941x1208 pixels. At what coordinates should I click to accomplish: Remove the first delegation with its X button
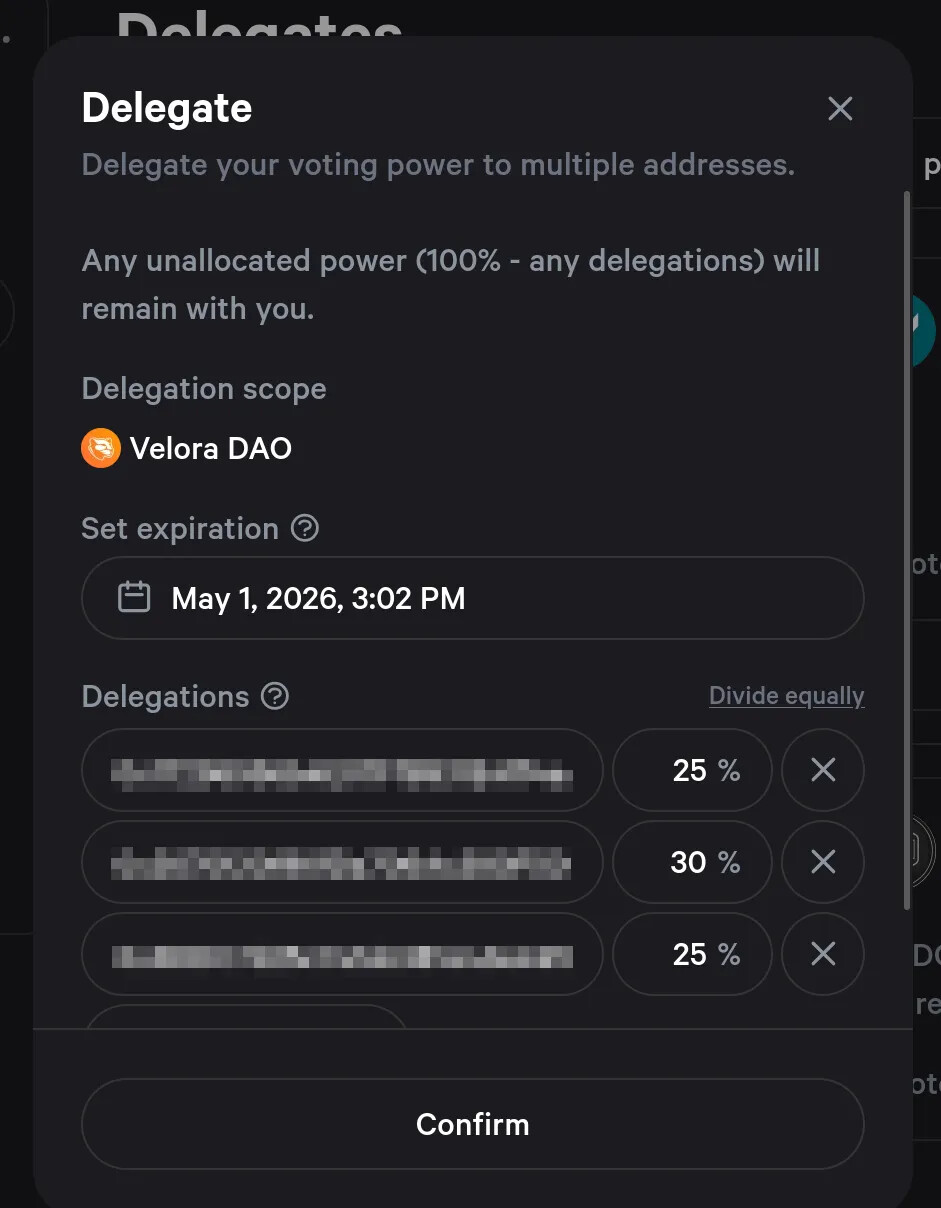(x=823, y=770)
